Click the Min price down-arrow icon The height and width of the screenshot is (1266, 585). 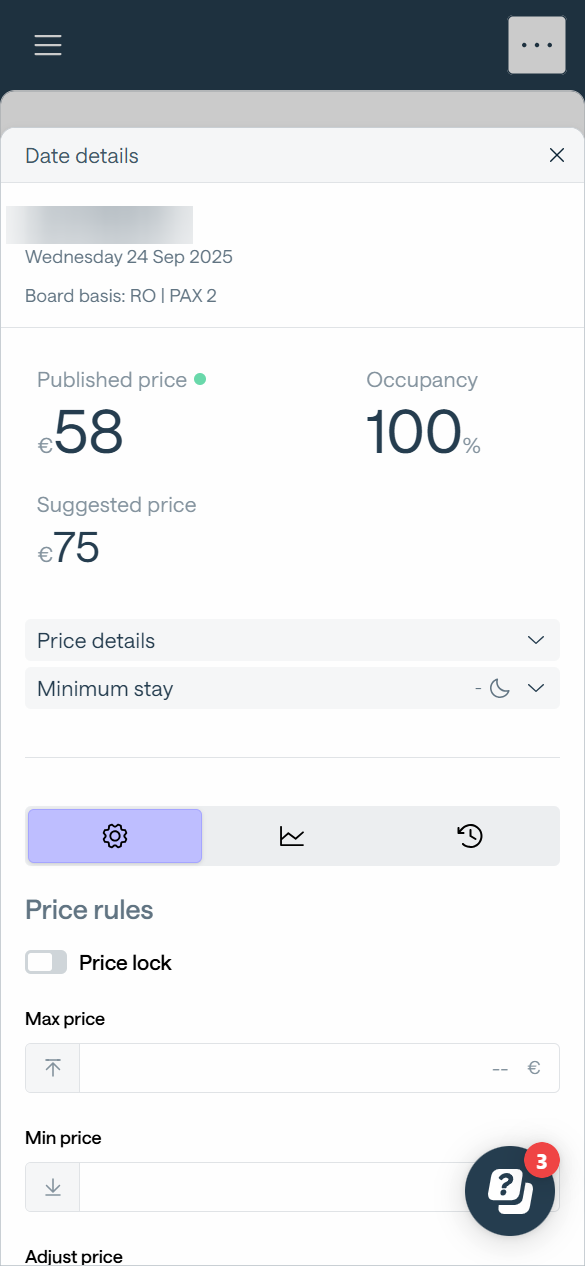point(53,1187)
